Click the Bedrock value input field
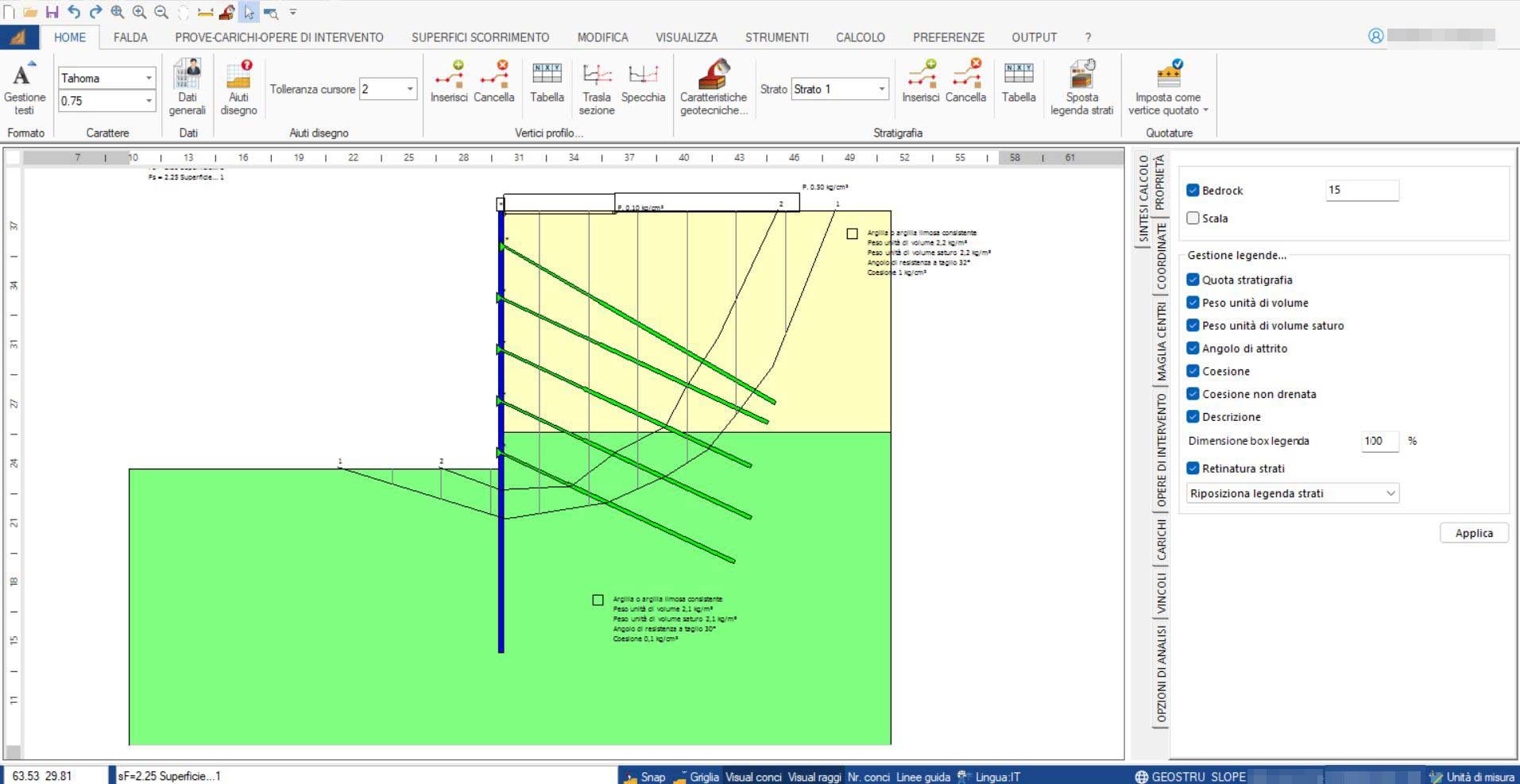The height and width of the screenshot is (784, 1520). [x=1361, y=191]
